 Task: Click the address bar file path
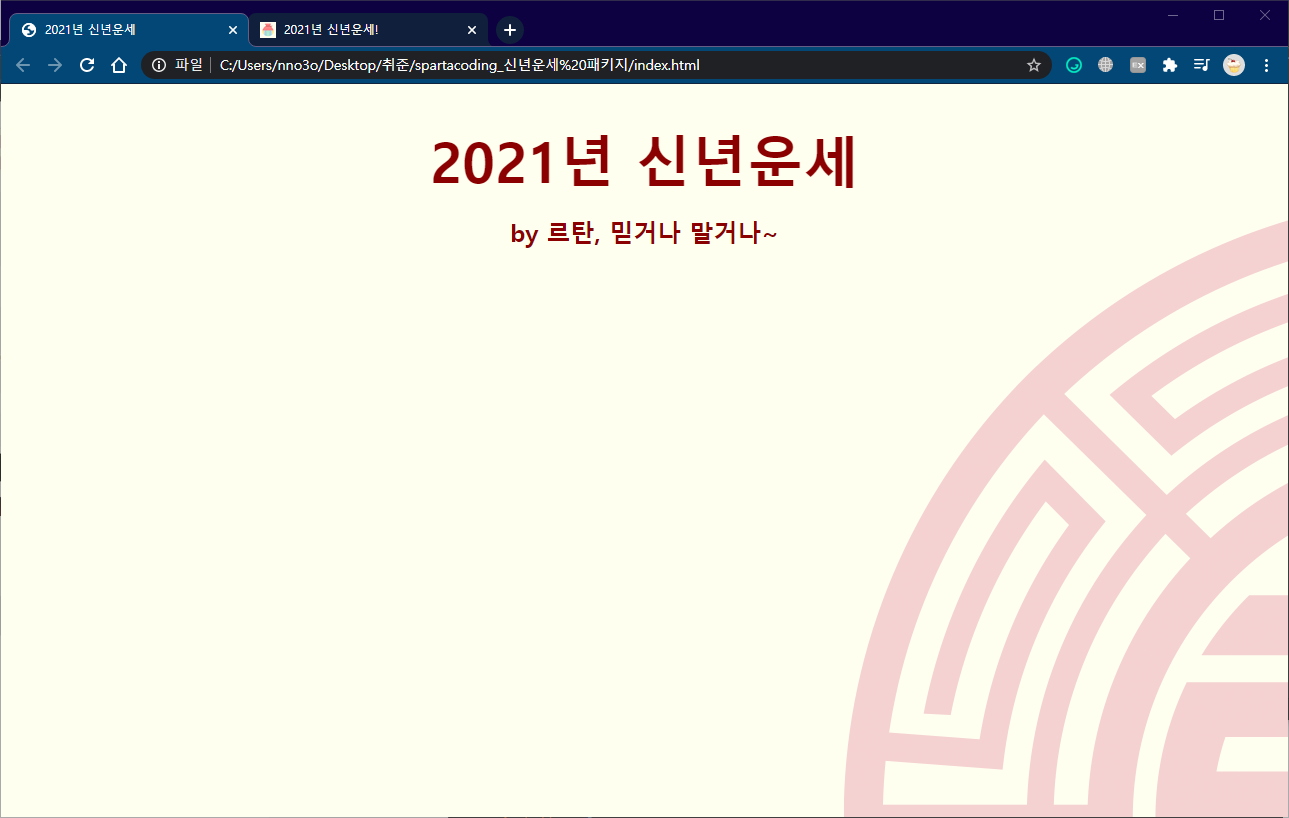pos(459,65)
